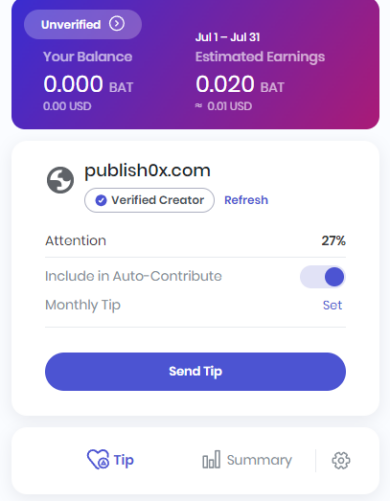The width and height of the screenshot is (390, 501).
Task: Refresh the creator verification status
Action: coord(246,200)
